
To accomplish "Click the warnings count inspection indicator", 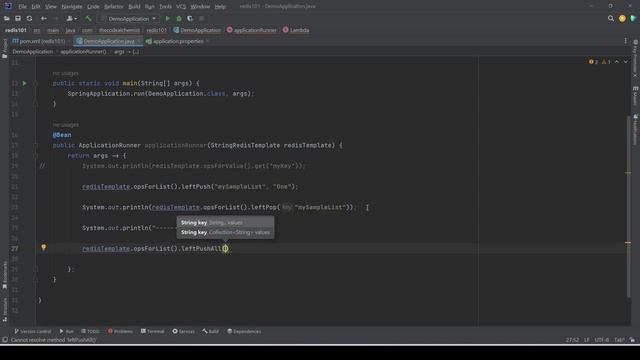I will pos(606,62).
